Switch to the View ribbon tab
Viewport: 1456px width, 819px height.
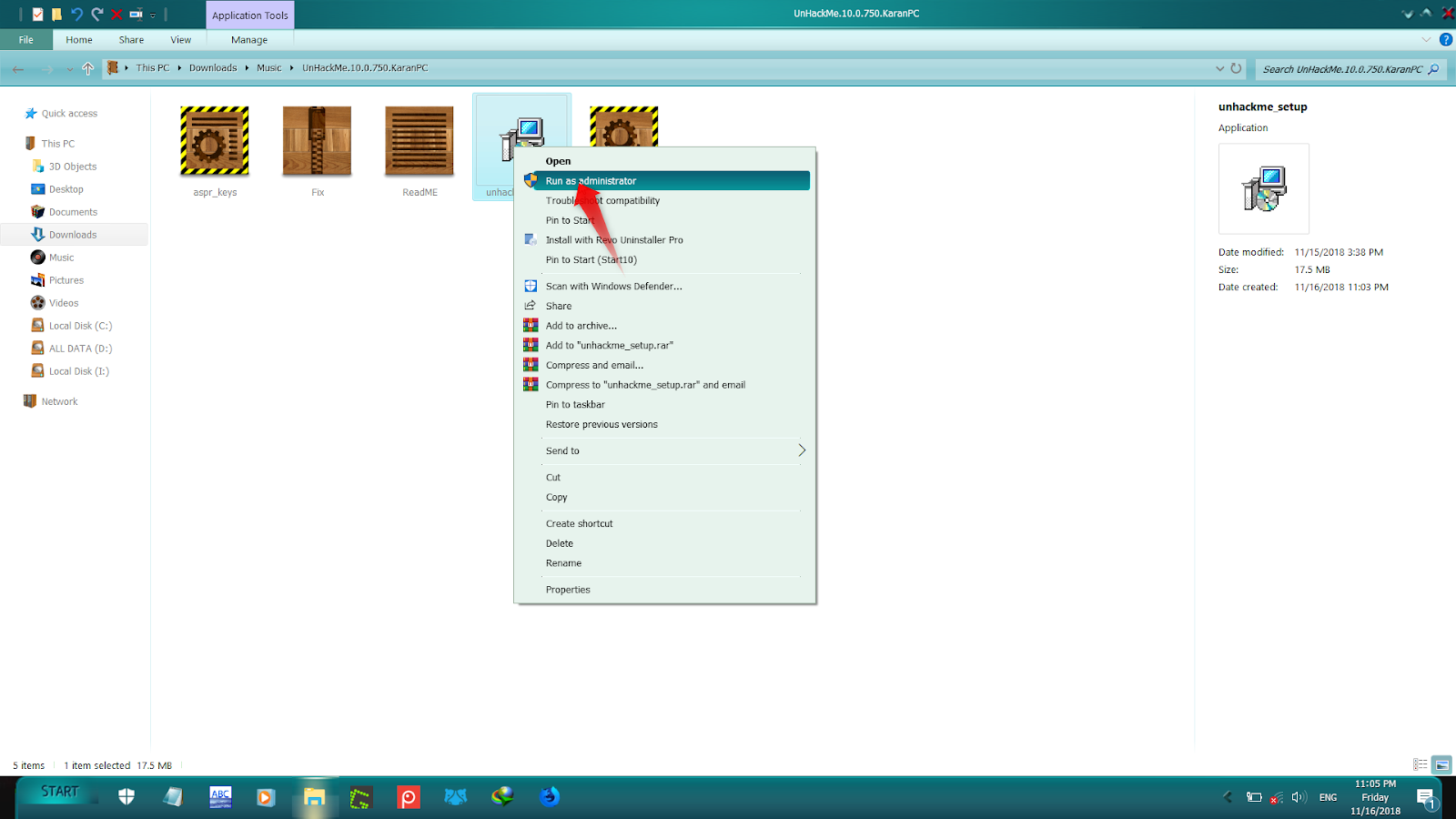[181, 40]
